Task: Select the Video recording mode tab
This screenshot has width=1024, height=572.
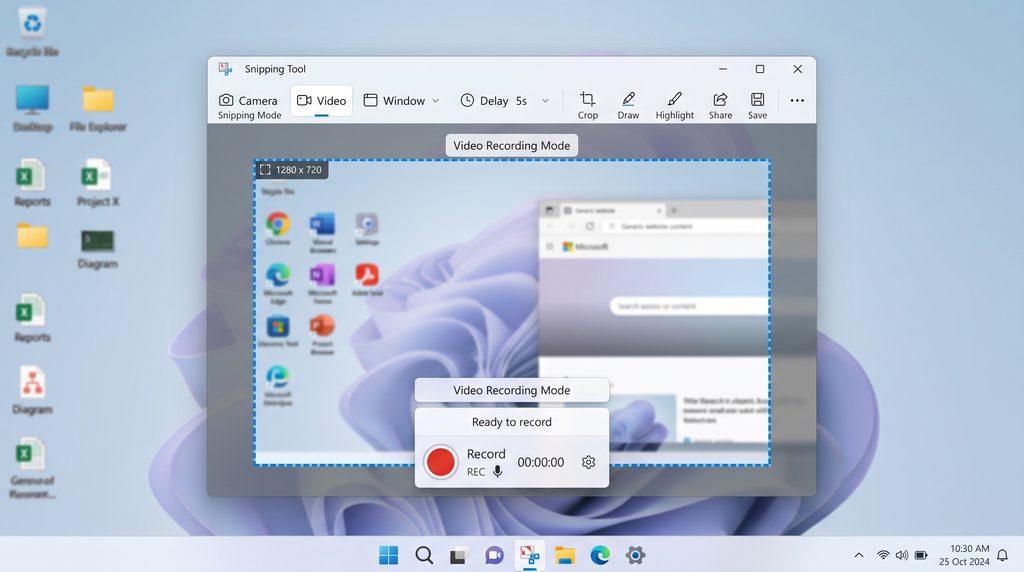Action: tap(321, 101)
